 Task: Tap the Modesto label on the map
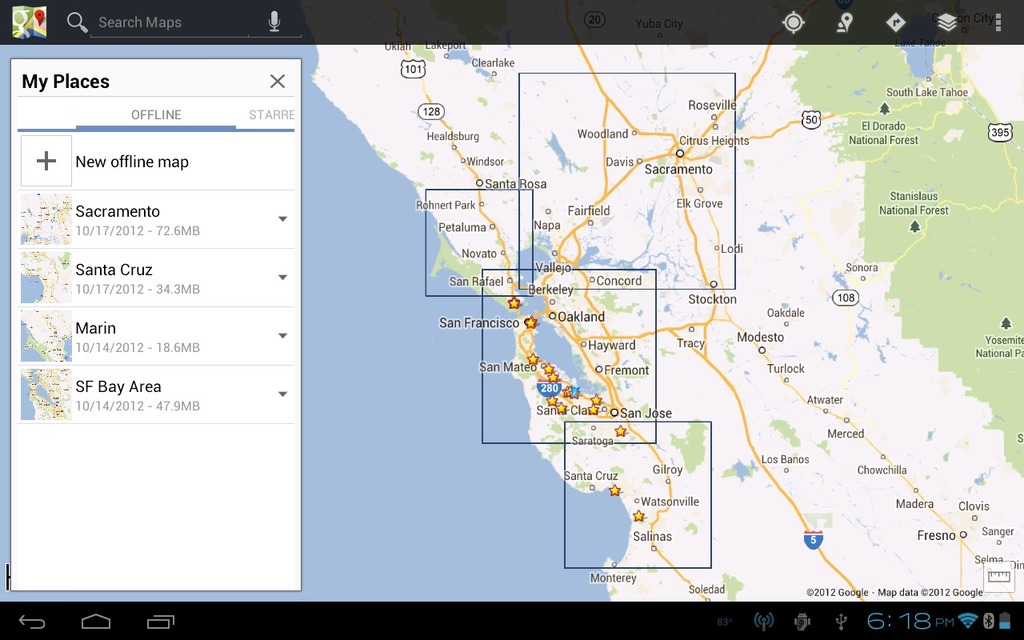760,337
